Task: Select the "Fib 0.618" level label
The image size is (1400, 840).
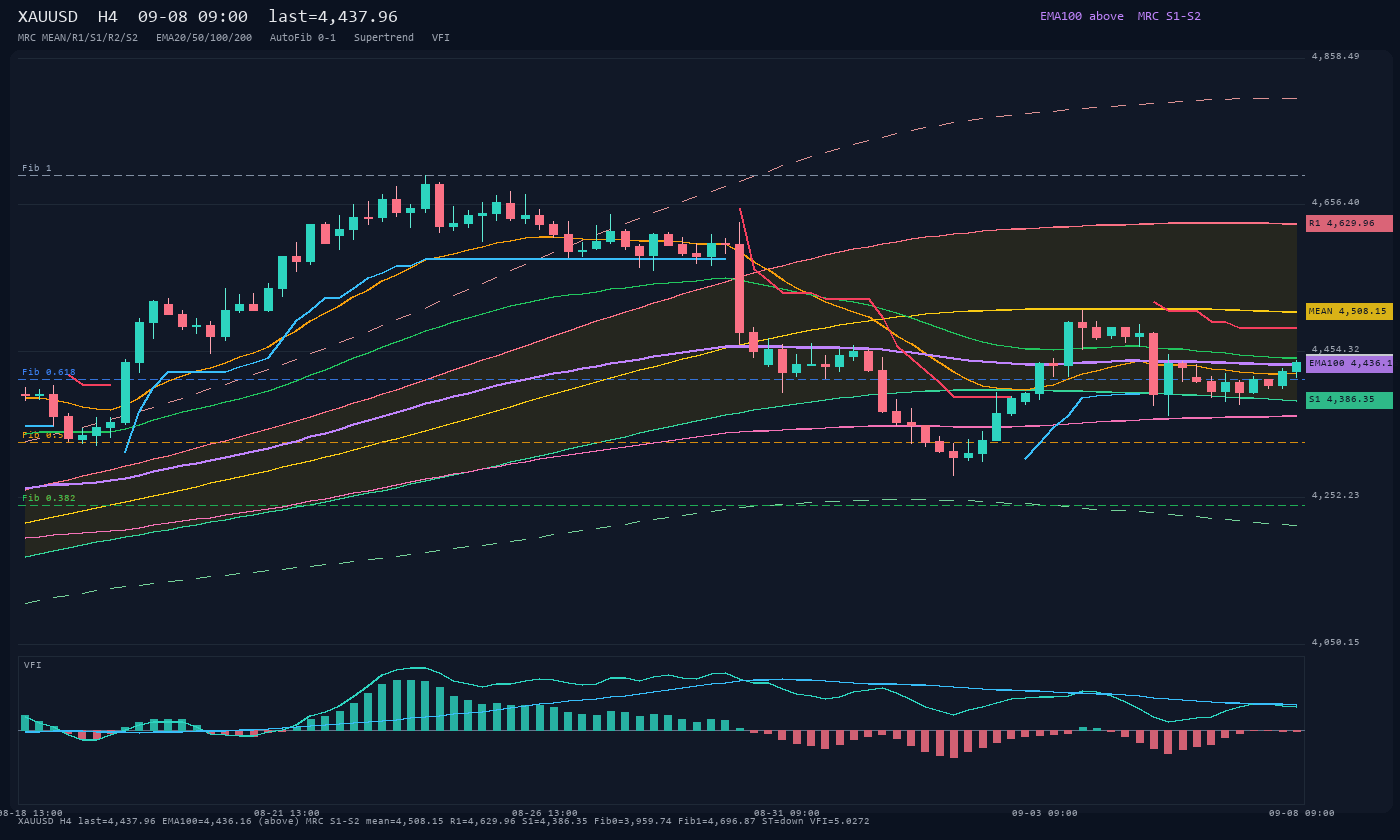Action: click(49, 372)
